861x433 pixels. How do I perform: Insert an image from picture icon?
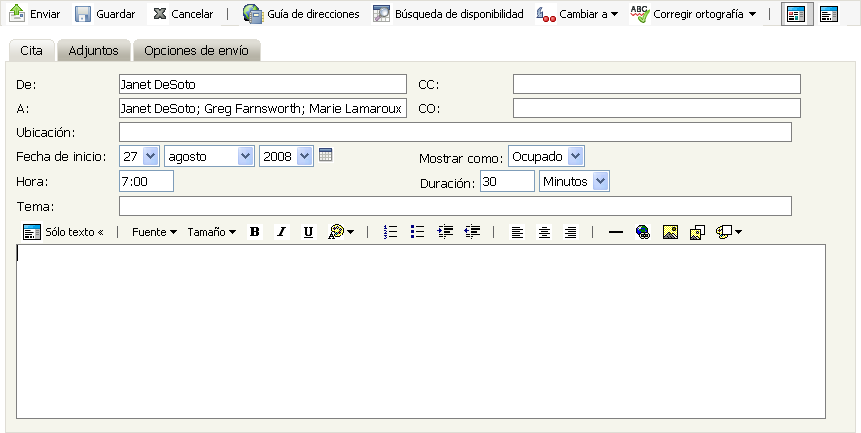(670, 232)
